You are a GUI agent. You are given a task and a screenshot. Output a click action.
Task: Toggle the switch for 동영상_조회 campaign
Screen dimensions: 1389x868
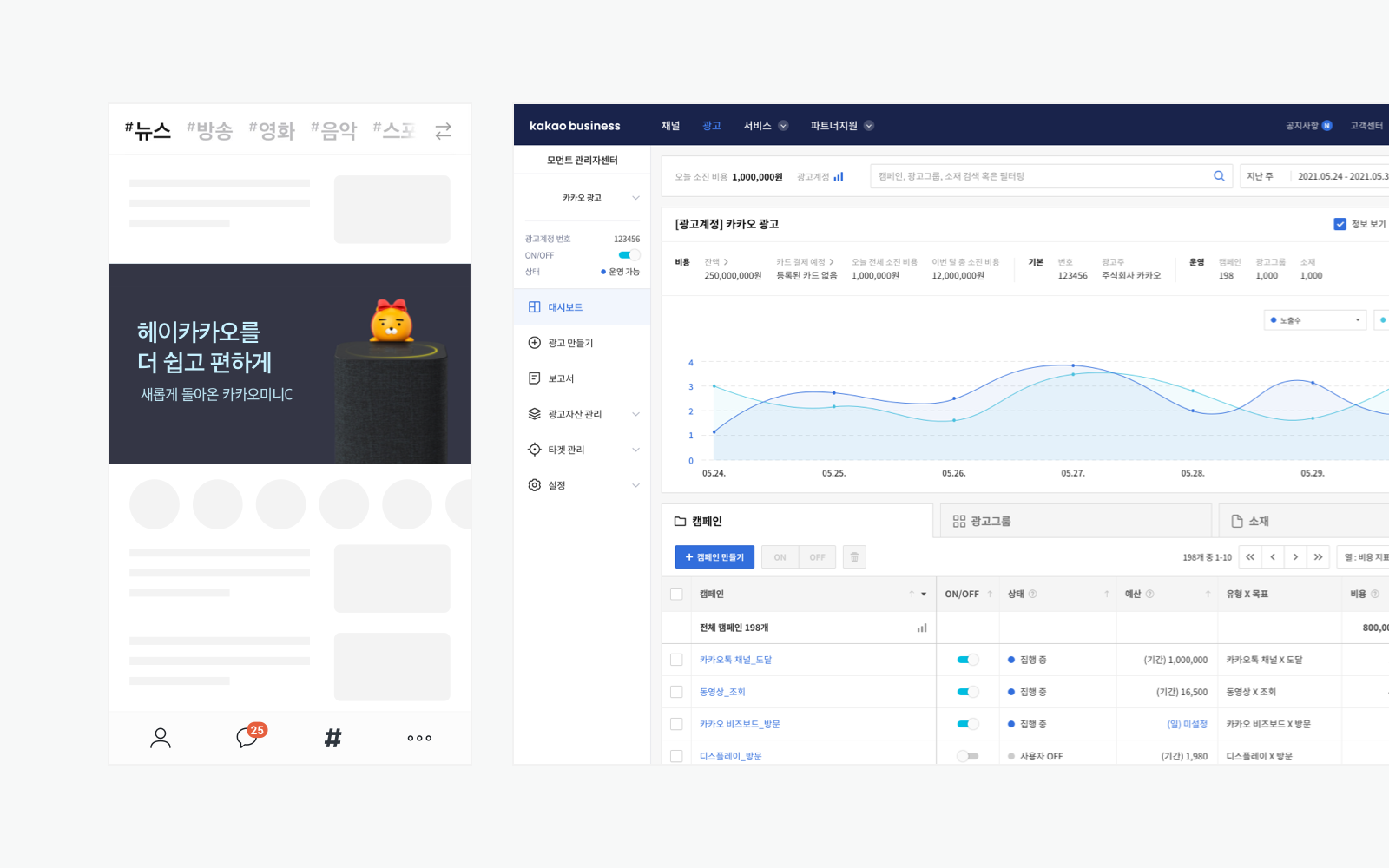(x=967, y=692)
